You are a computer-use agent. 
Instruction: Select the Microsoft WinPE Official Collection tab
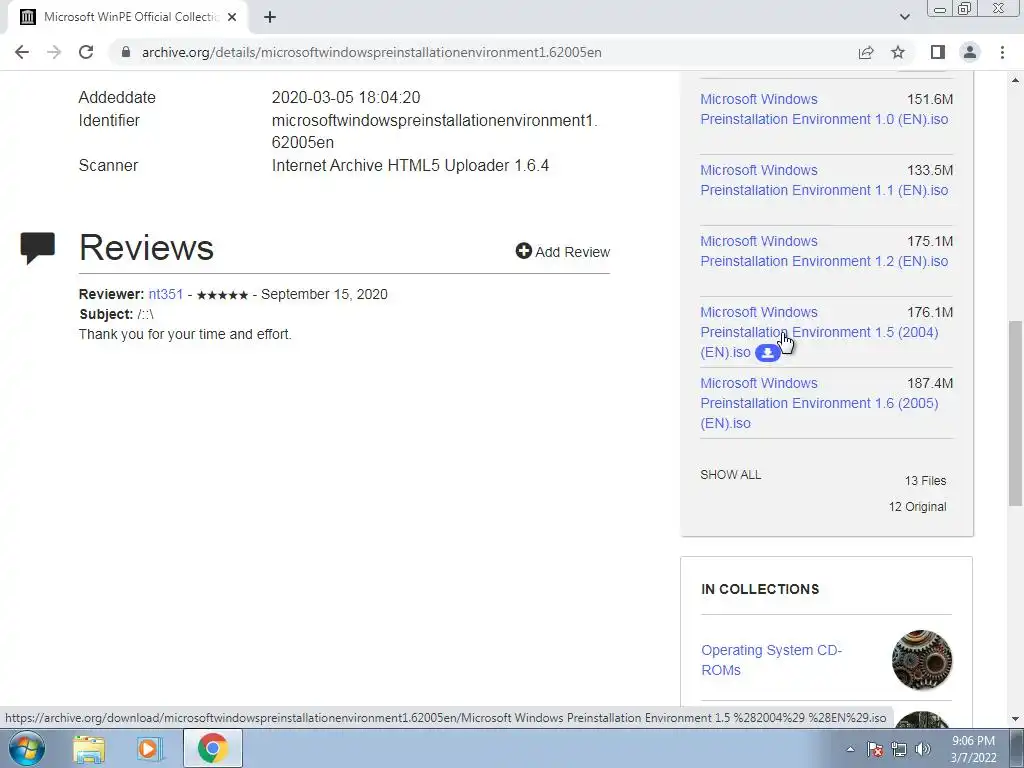coord(130,18)
